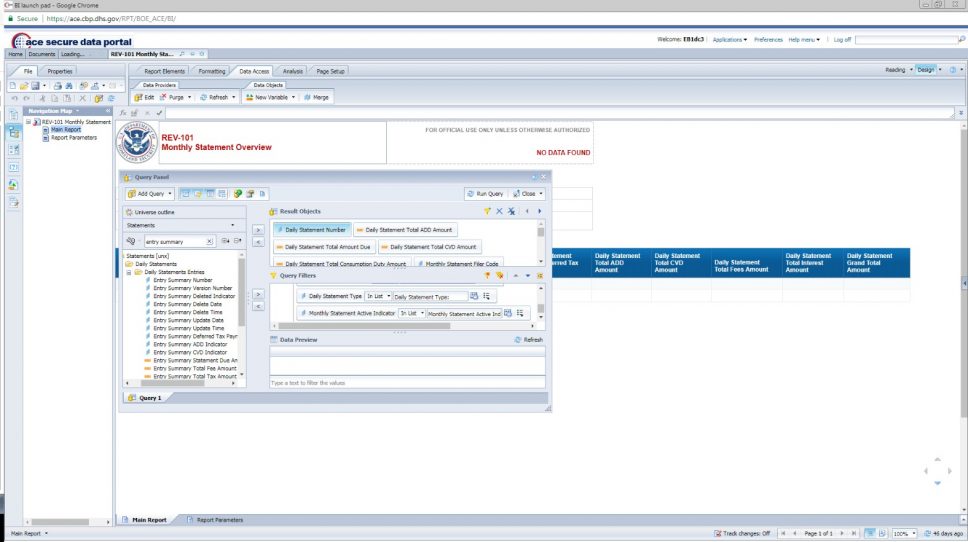Switch to the Analysis ribbon tab

(x=292, y=72)
